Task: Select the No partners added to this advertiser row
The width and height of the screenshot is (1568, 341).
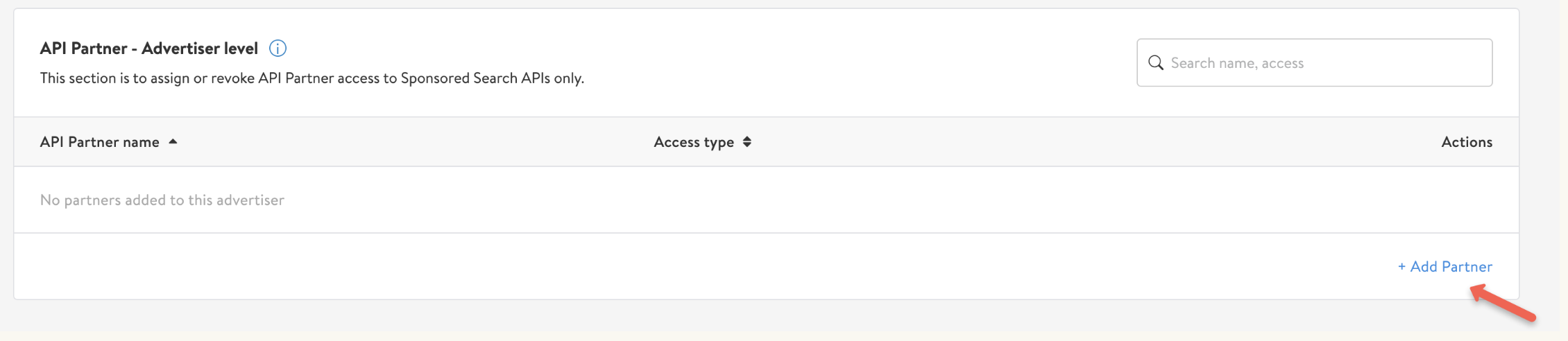Action: (766, 200)
